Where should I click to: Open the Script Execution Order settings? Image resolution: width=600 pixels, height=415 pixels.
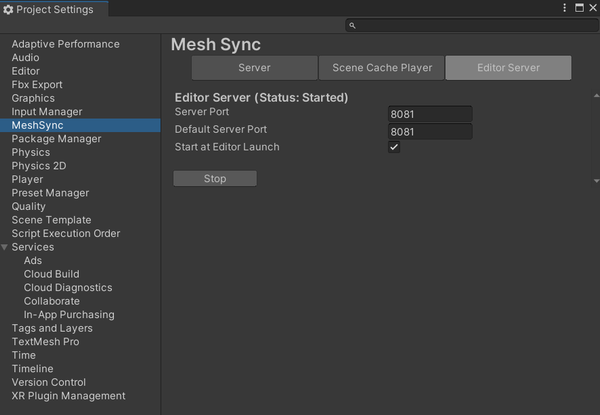[65, 234]
